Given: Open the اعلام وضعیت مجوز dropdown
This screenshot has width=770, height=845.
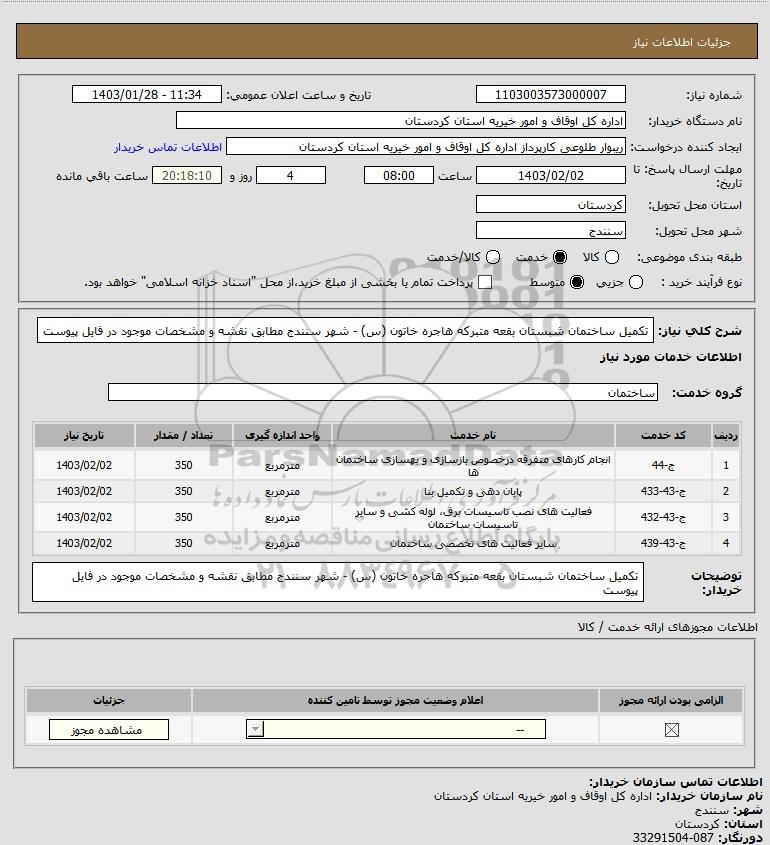Looking at the screenshot, I should [x=396, y=730].
